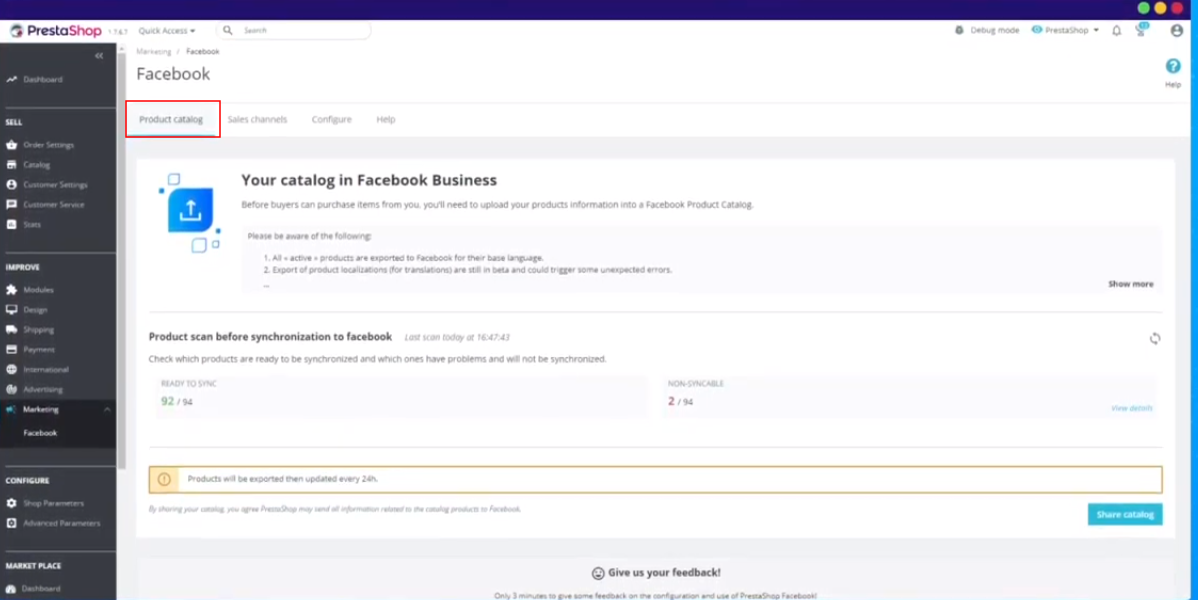Show more catalog information
The width and height of the screenshot is (1198, 600).
(1130, 284)
